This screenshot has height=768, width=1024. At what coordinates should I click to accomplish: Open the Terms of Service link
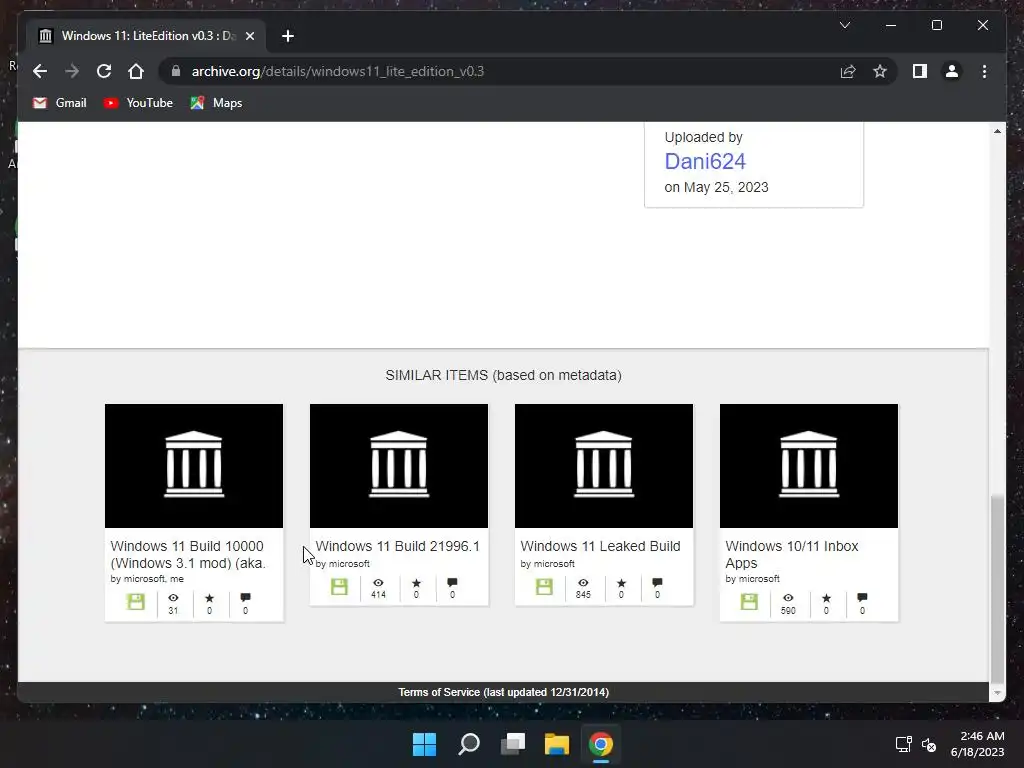[x=504, y=692]
